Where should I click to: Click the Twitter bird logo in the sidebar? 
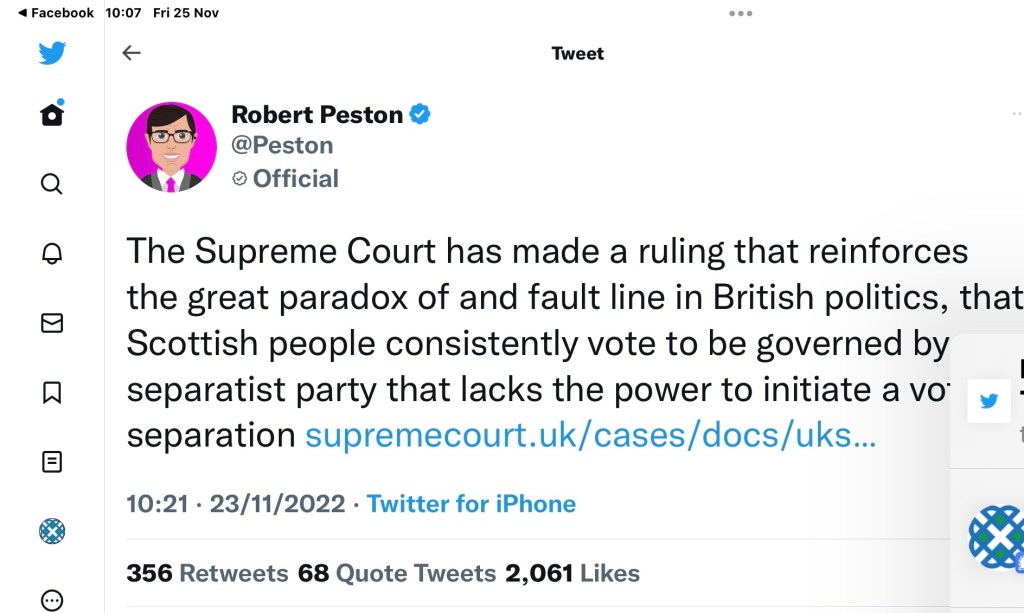pos(52,53)
